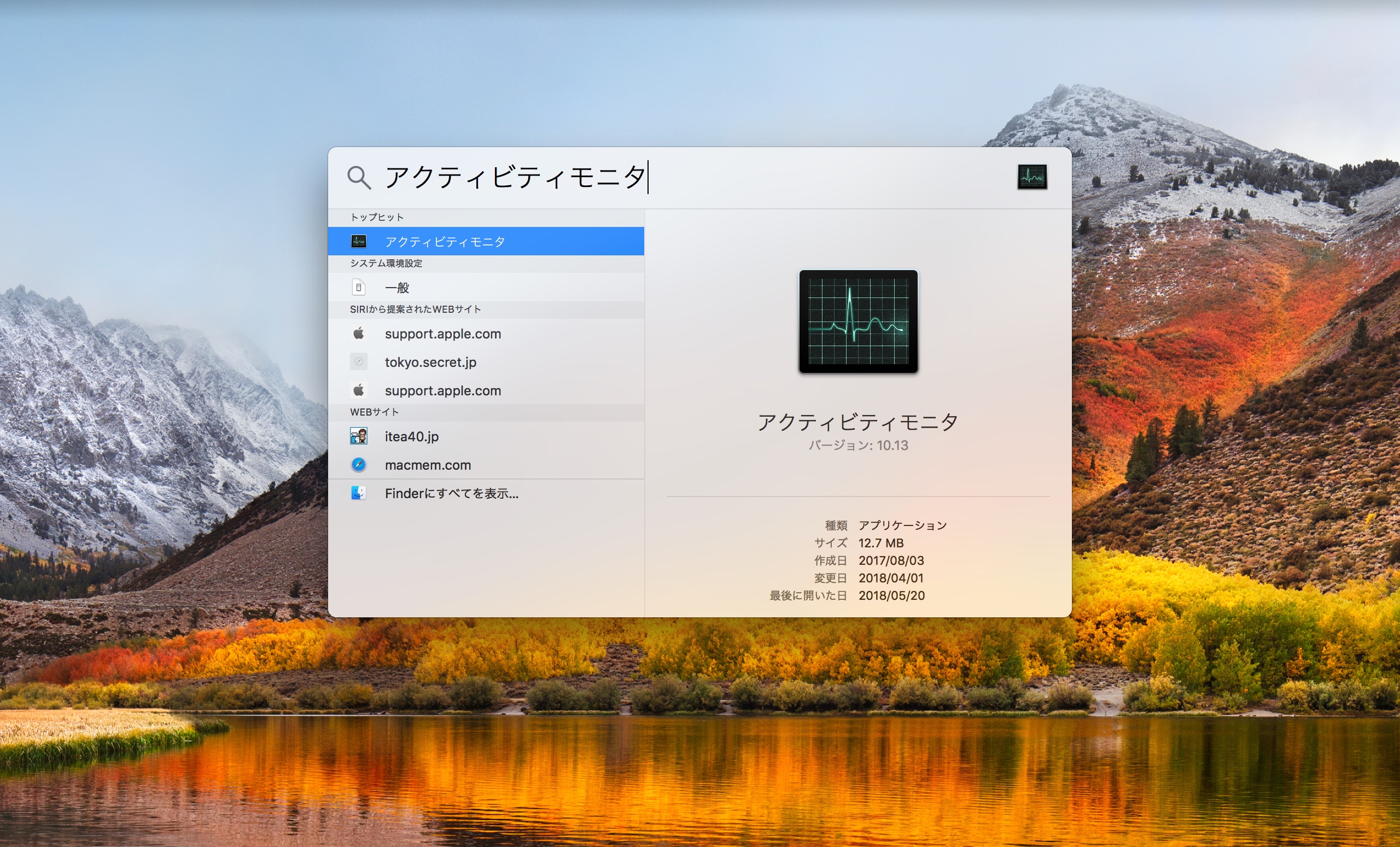Open first support.apple.com Siri suggestion
This screenshot has height=847, width=1400.
[x=486, y=334]
